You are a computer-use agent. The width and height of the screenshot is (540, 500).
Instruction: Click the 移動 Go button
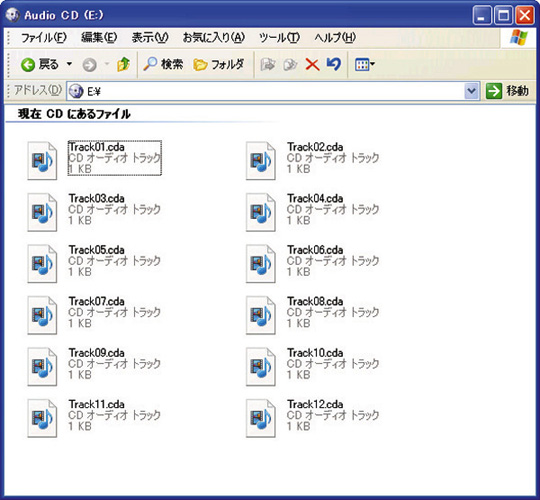click(x=508, y=91)
